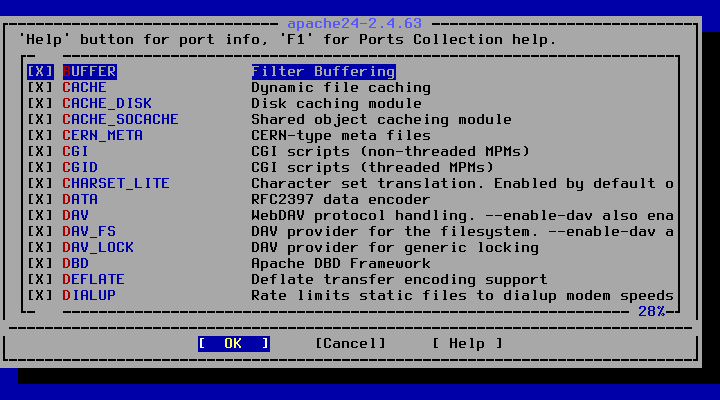This screenshot has height=400, width=720.
Task: Toggle the CACHE_SOCACHE checkbox
Action: pos(40,120)
